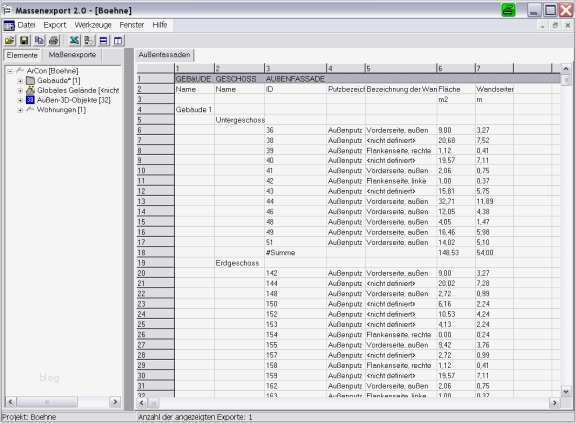This screenshot has height=423, width=576.
Task: Click the Globales Gelände tree icon
Action: (x=31, y=90)
